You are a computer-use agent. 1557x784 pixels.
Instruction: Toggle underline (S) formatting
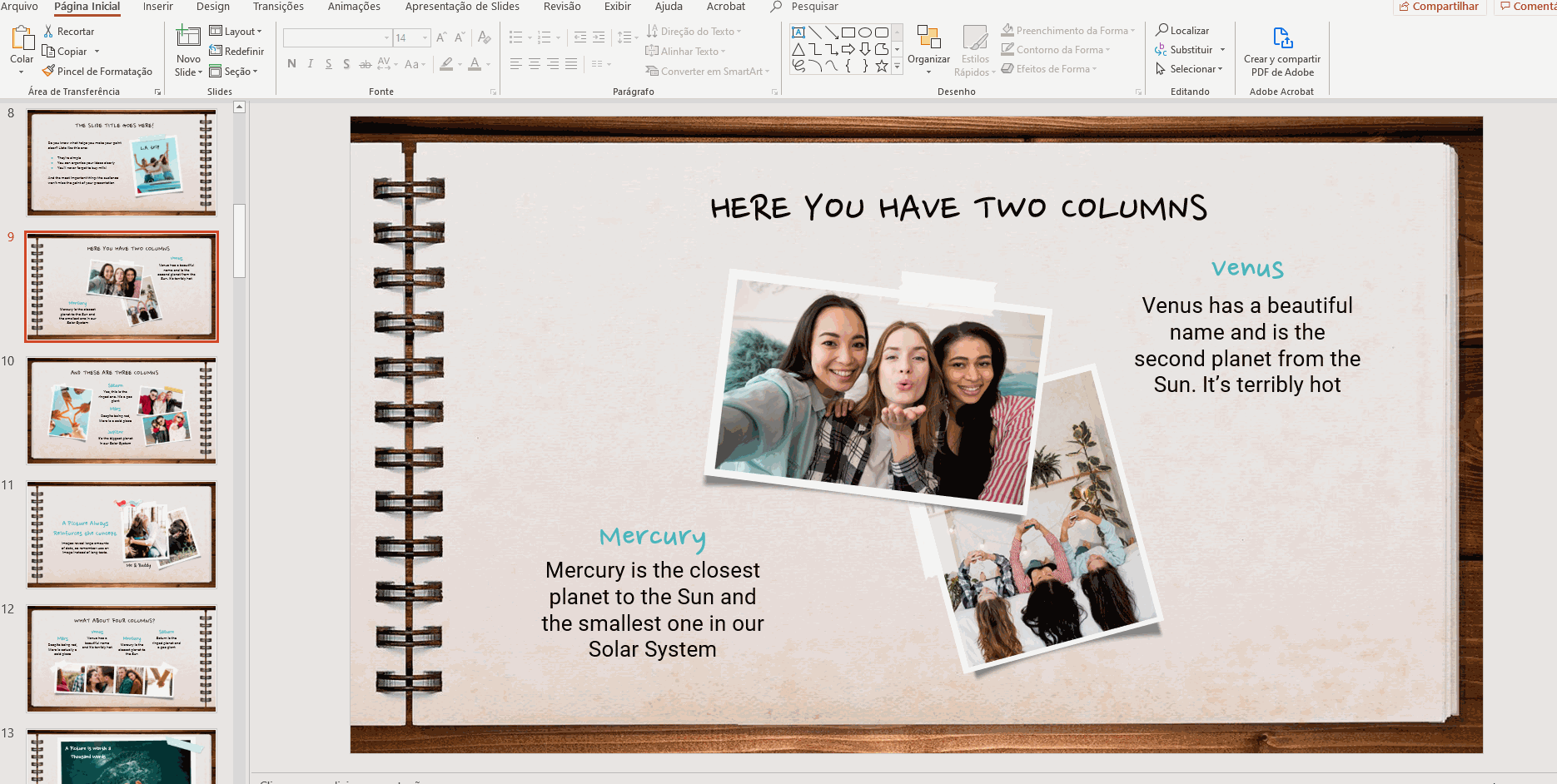[329, 64]
